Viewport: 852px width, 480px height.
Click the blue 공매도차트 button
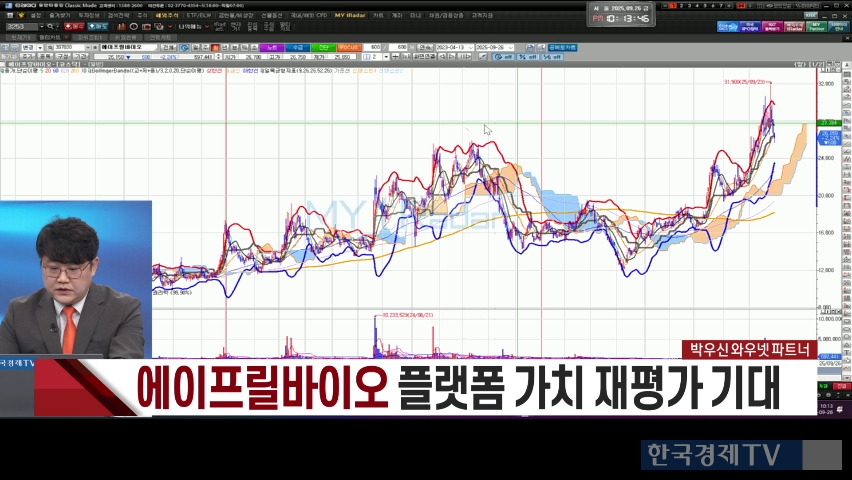(x=562, y=47)
